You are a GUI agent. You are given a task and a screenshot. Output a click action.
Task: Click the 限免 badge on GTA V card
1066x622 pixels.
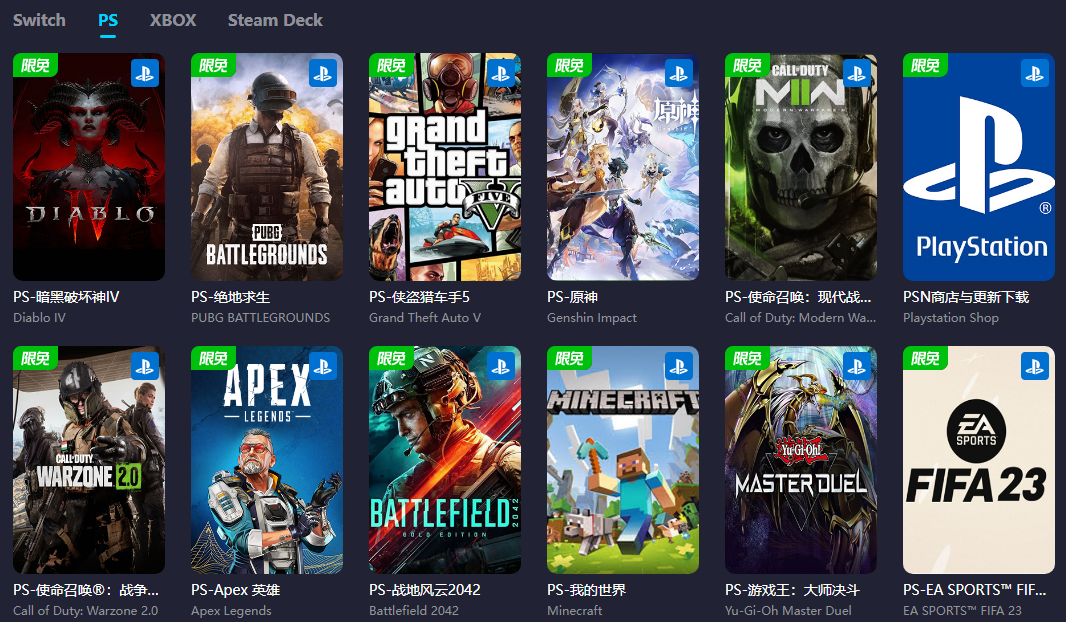tap(392, 65)
